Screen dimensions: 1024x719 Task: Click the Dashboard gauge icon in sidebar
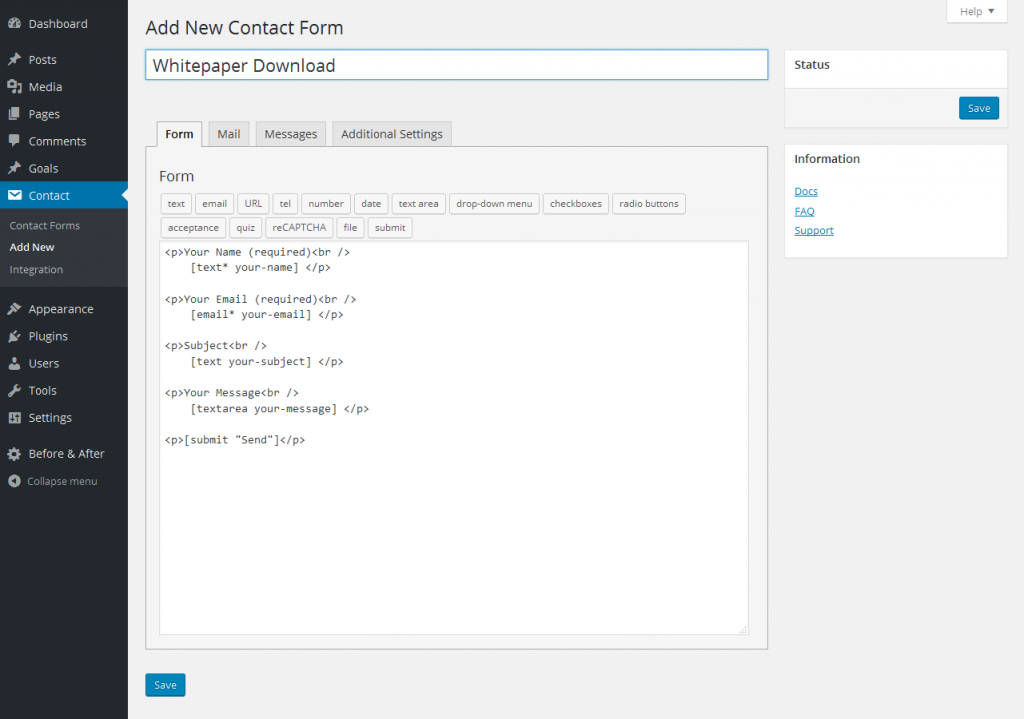point(14,23)
